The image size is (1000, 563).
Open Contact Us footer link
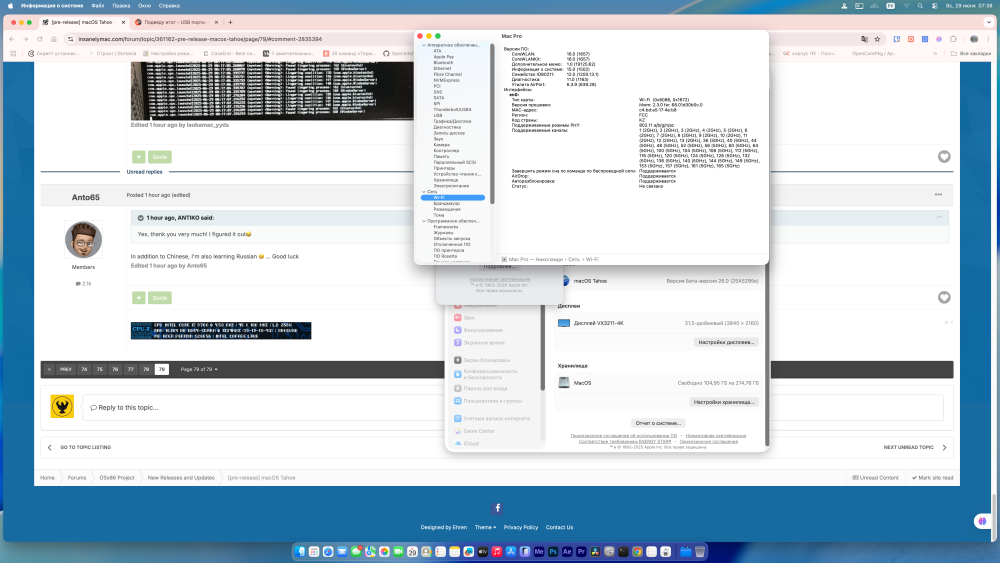point(559,527)
